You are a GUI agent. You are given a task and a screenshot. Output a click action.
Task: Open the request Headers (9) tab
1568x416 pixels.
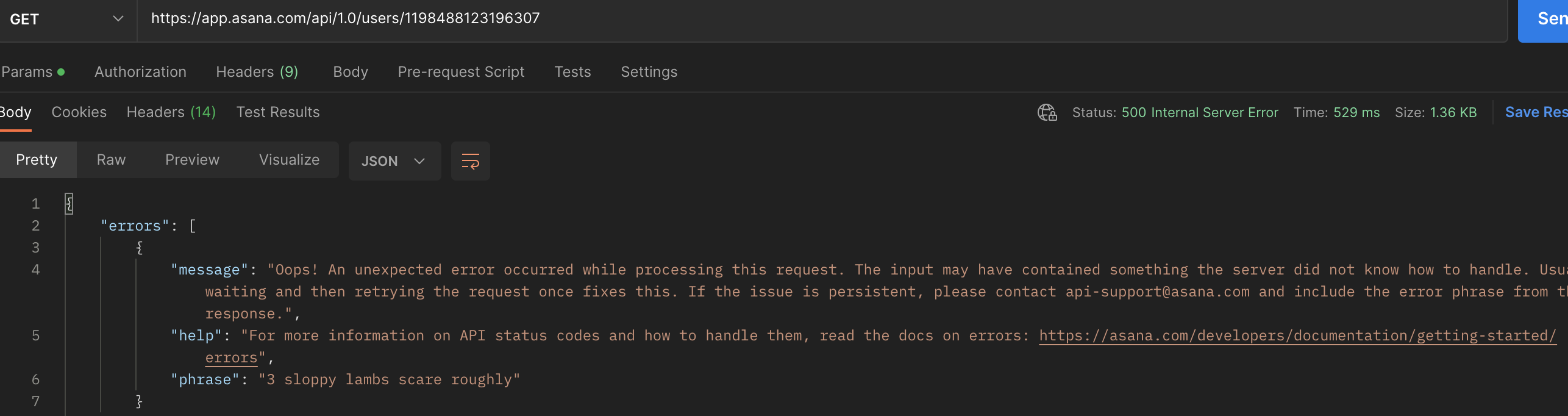[x=257, y=72]
